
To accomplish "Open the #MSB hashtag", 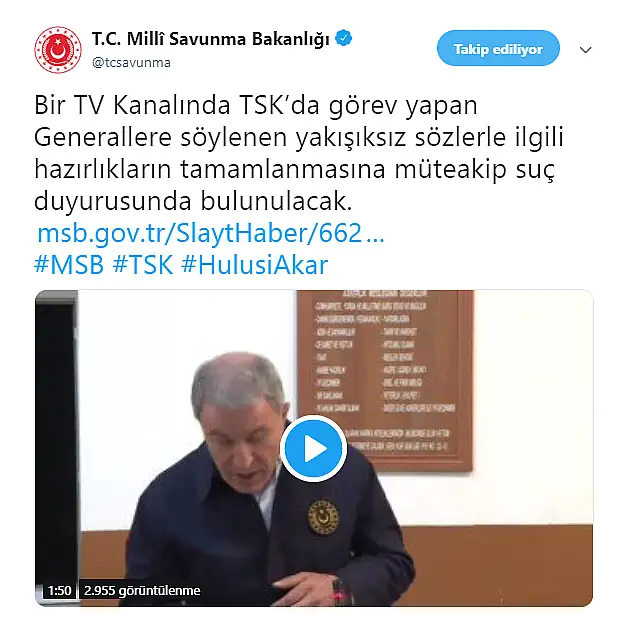I will click(x=69, y=265).
